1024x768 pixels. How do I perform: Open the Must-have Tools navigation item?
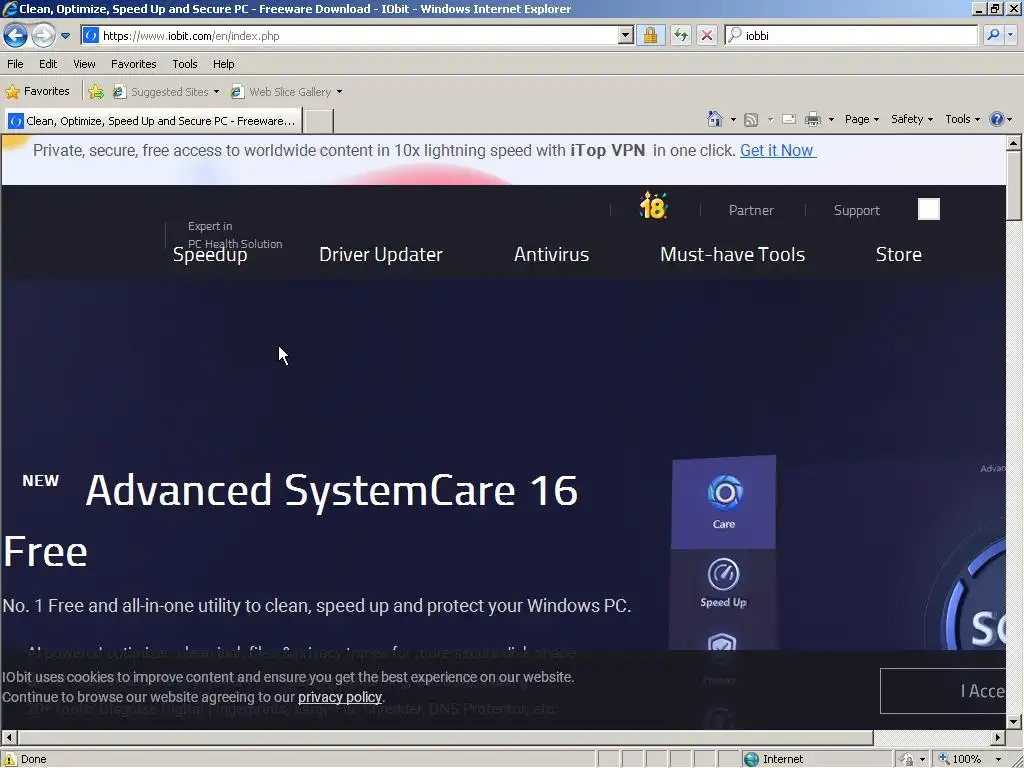[x=732, y=254]
